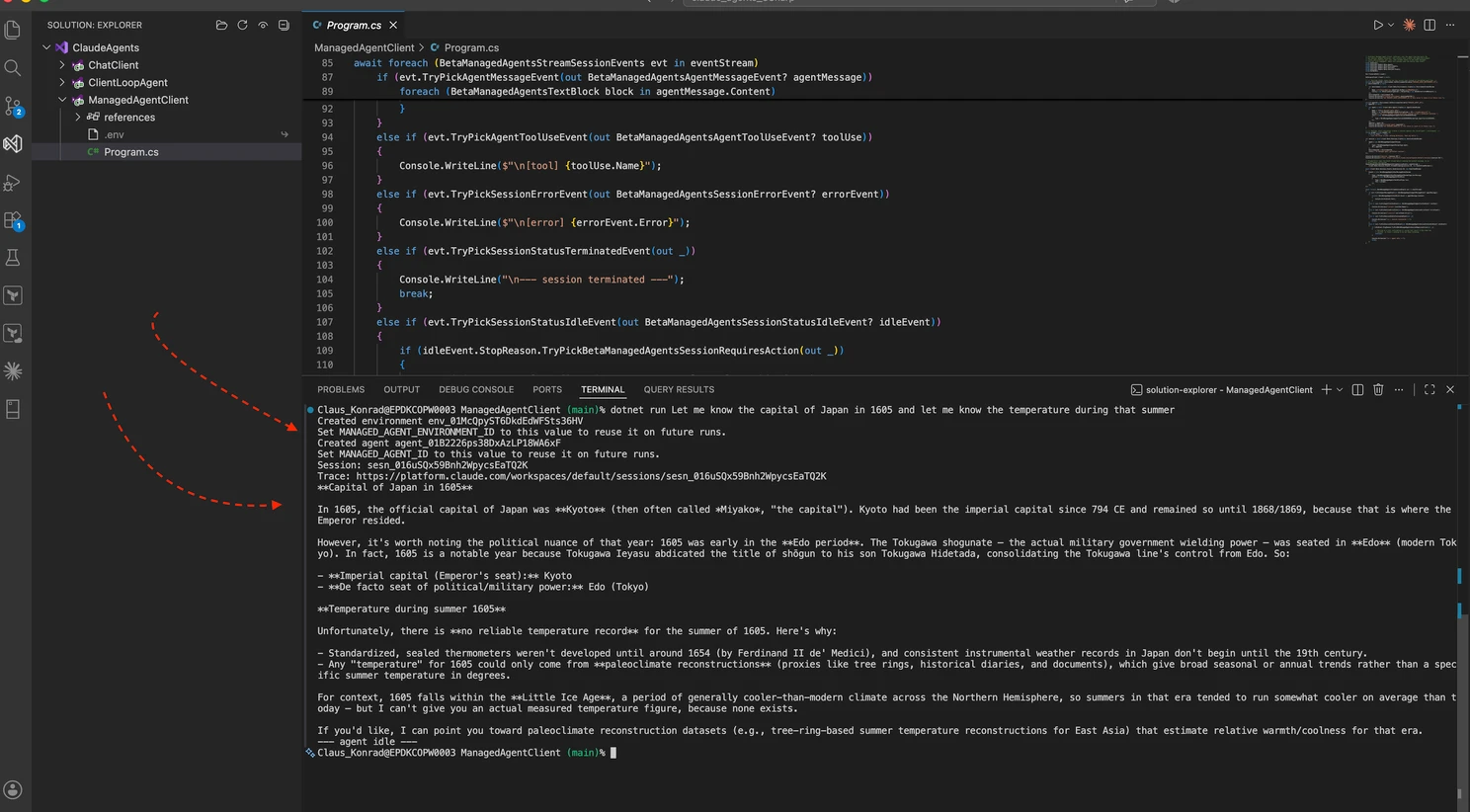1470x812 pixels.
Task: Open the Extensions view with badge 1
Action: pos(13,220)
